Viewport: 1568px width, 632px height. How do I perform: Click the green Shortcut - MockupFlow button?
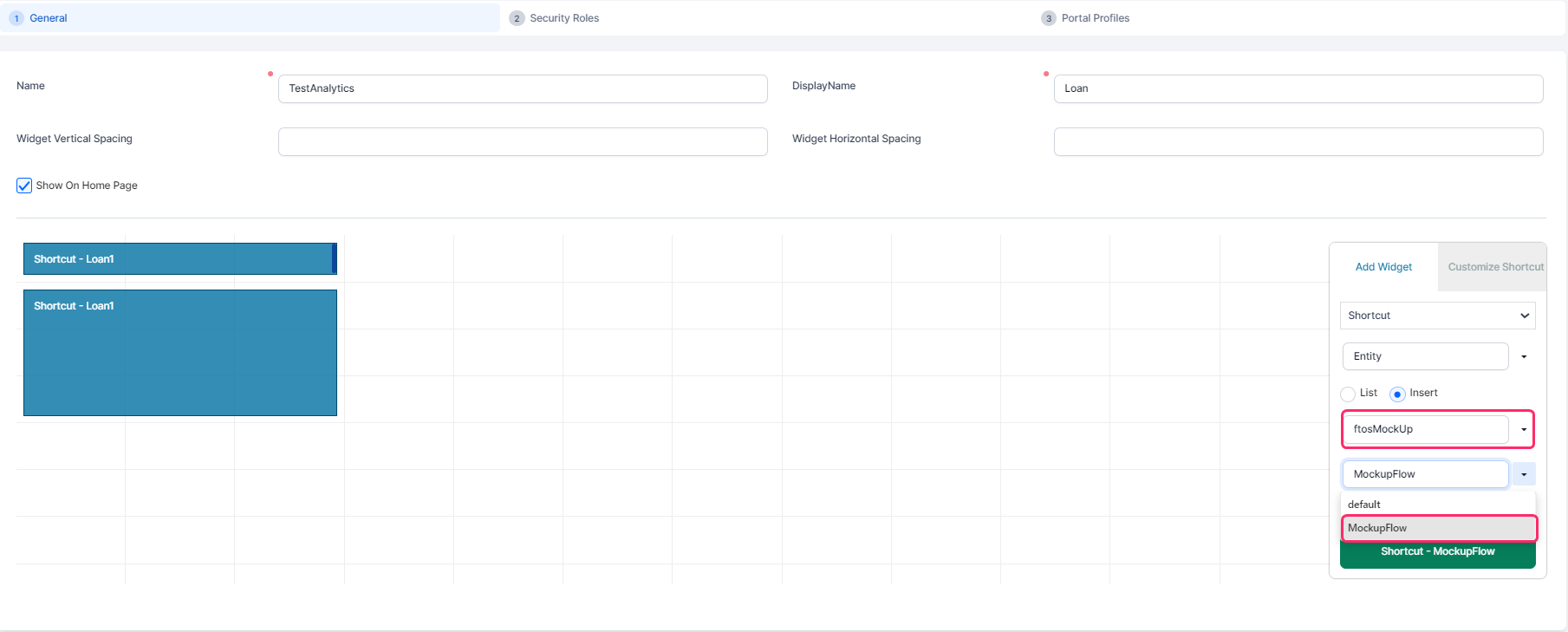point(1437,552)
